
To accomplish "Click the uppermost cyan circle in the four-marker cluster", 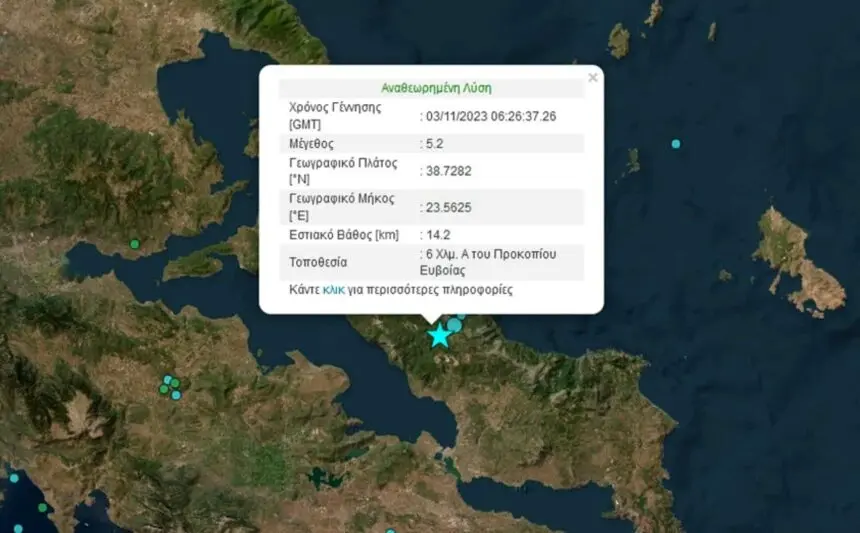I will tap(167, 379).
